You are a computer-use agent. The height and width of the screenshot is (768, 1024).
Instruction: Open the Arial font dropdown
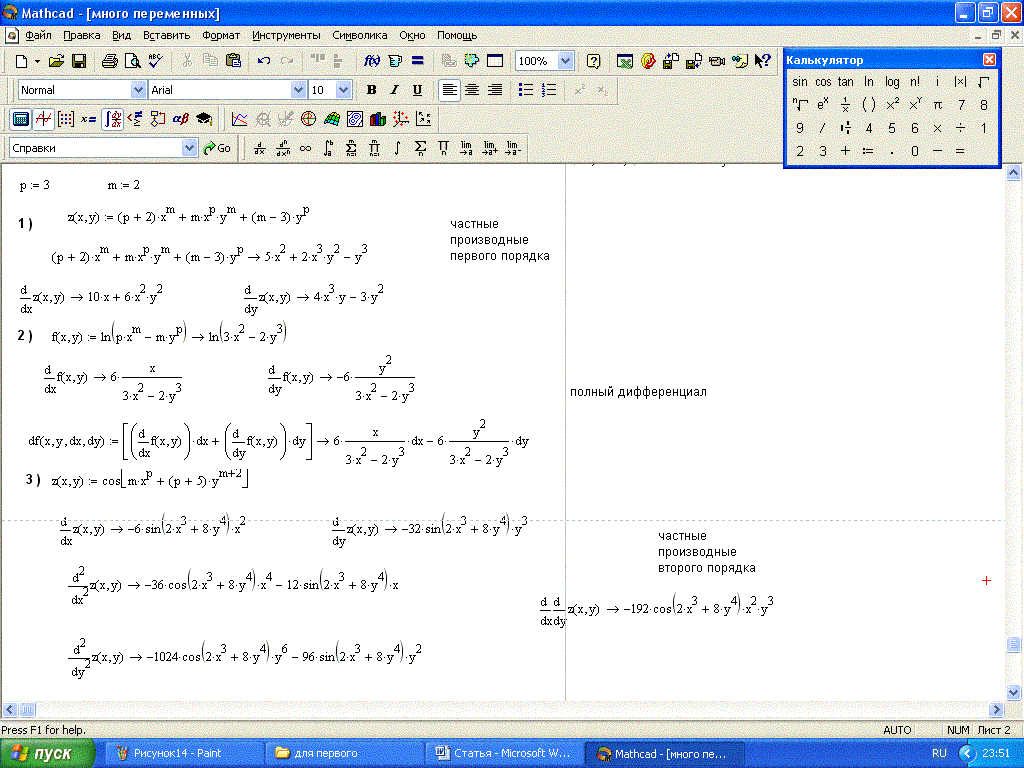(x=297, y=90)
